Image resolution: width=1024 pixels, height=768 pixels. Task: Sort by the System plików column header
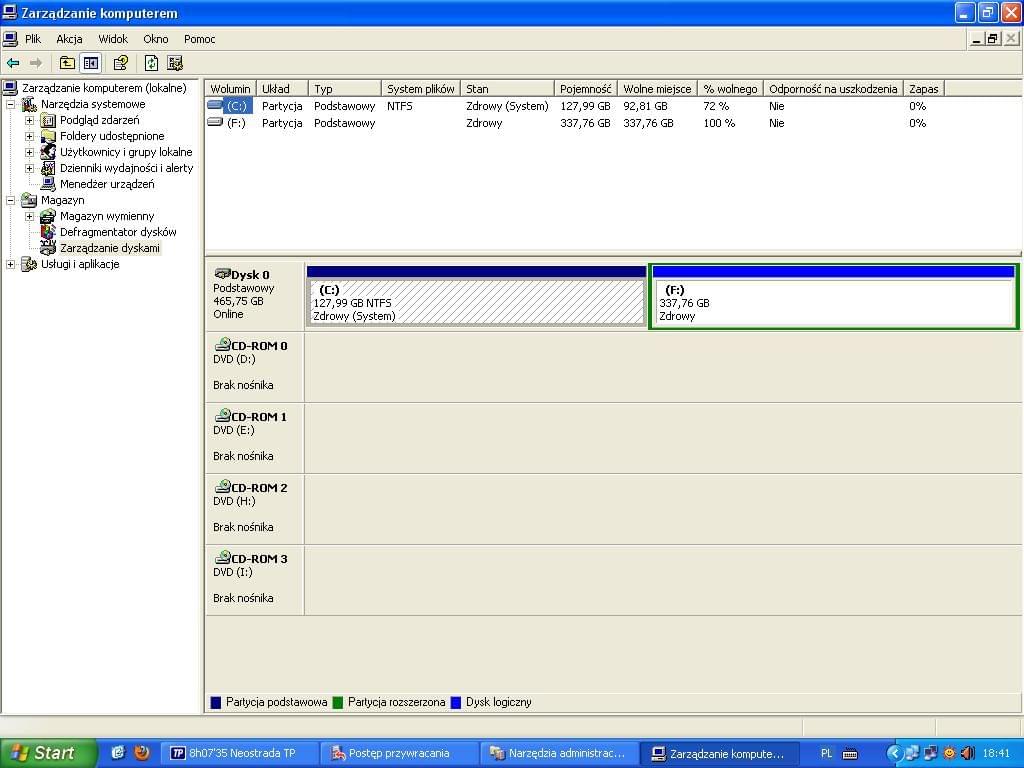pos(421,89)
